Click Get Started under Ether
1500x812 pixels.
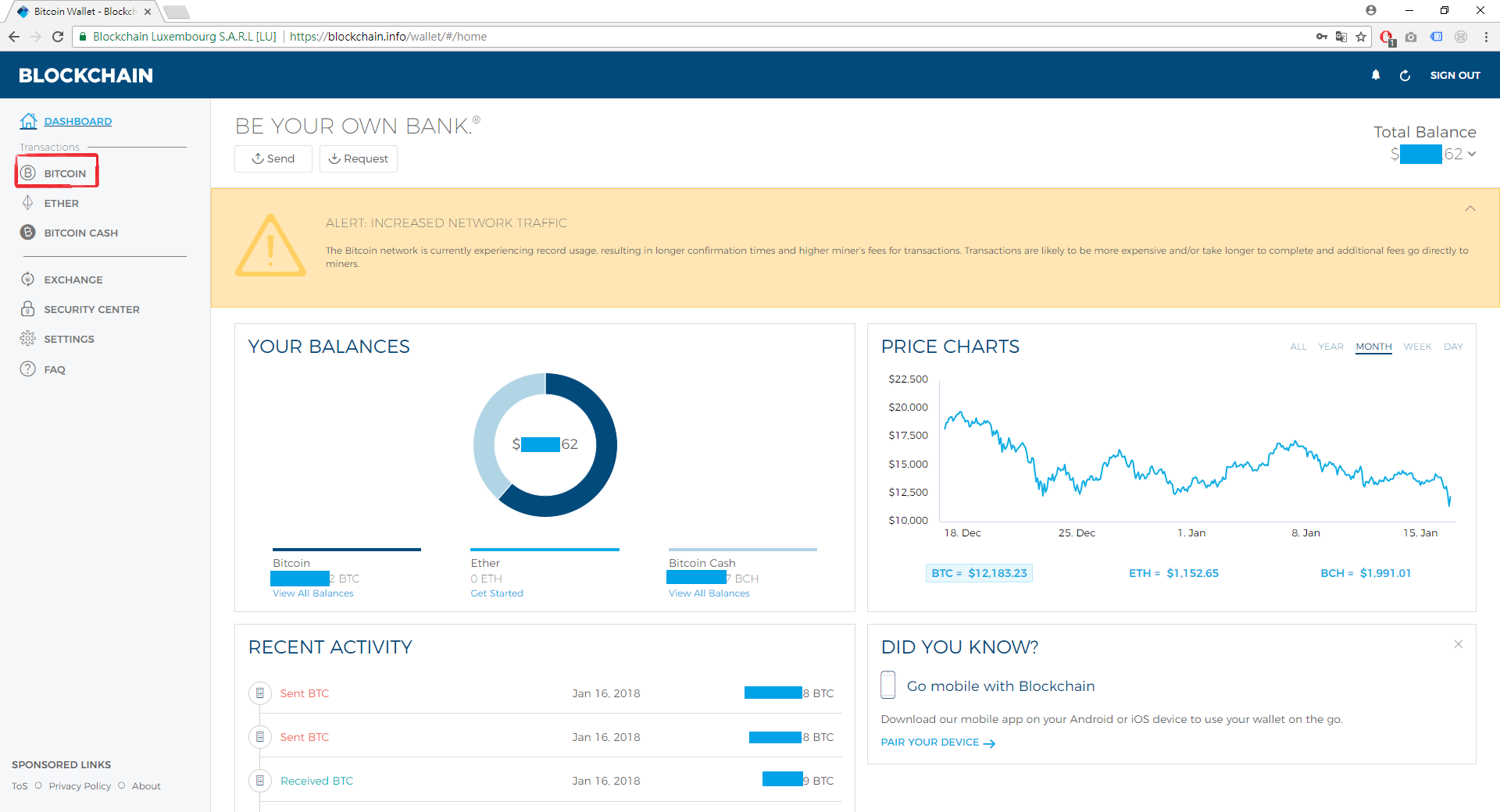(497, 593)
